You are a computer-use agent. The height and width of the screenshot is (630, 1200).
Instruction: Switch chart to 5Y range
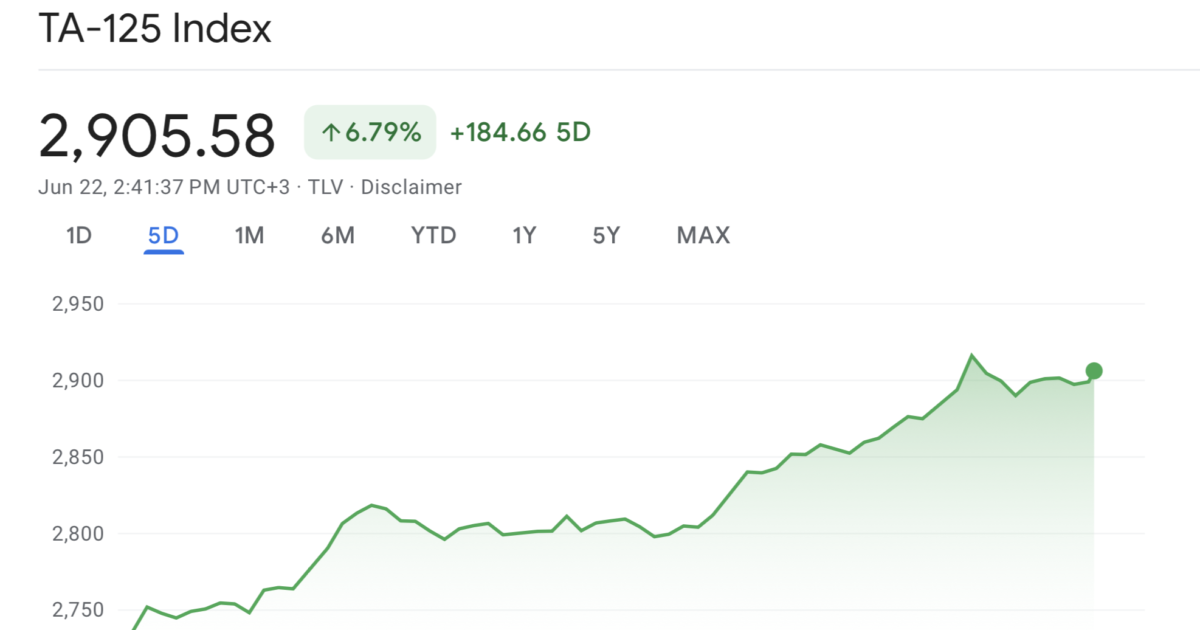click(x=606, y=236)
